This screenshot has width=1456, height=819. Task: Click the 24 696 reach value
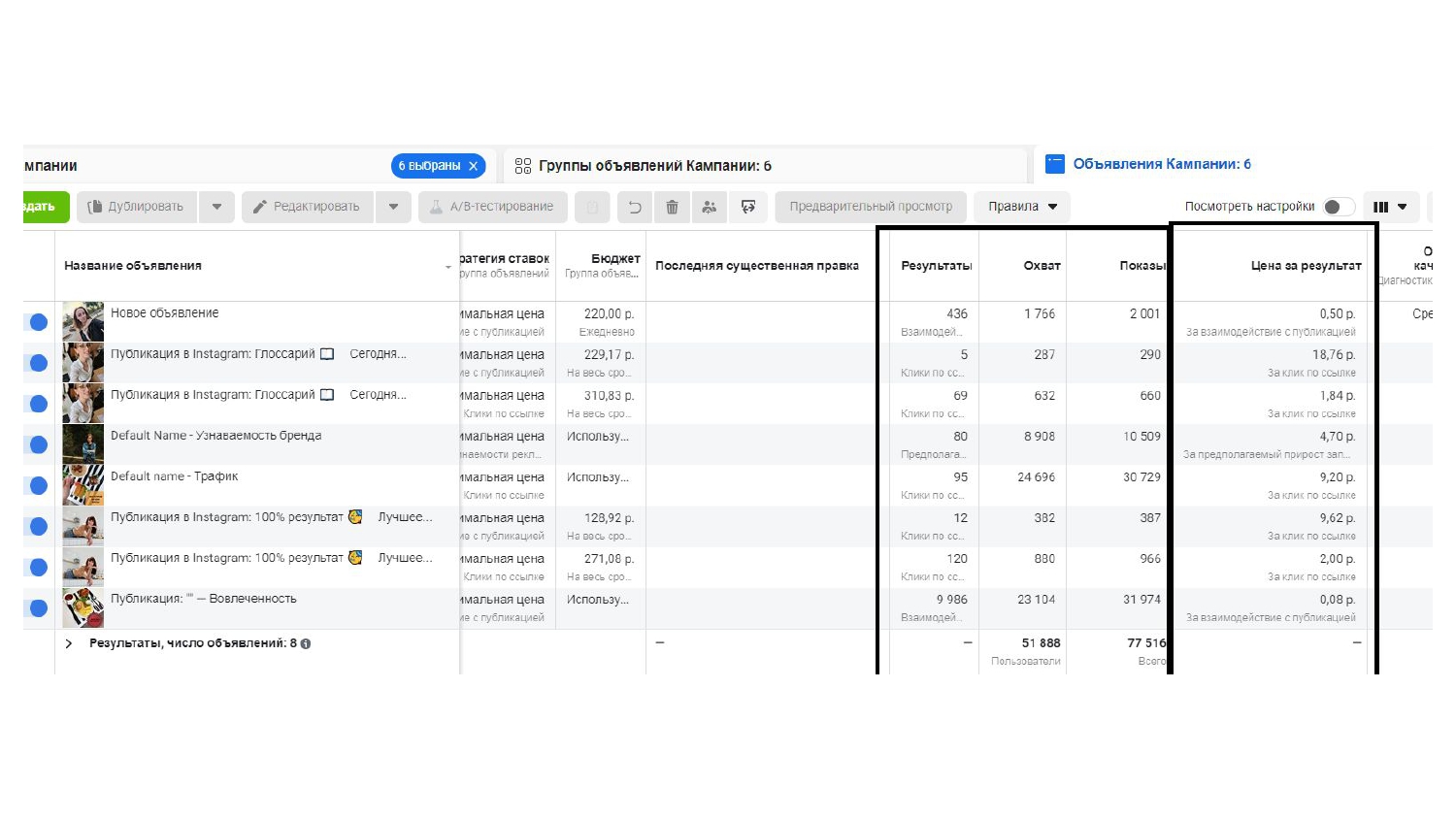(x=1036, y=477)
